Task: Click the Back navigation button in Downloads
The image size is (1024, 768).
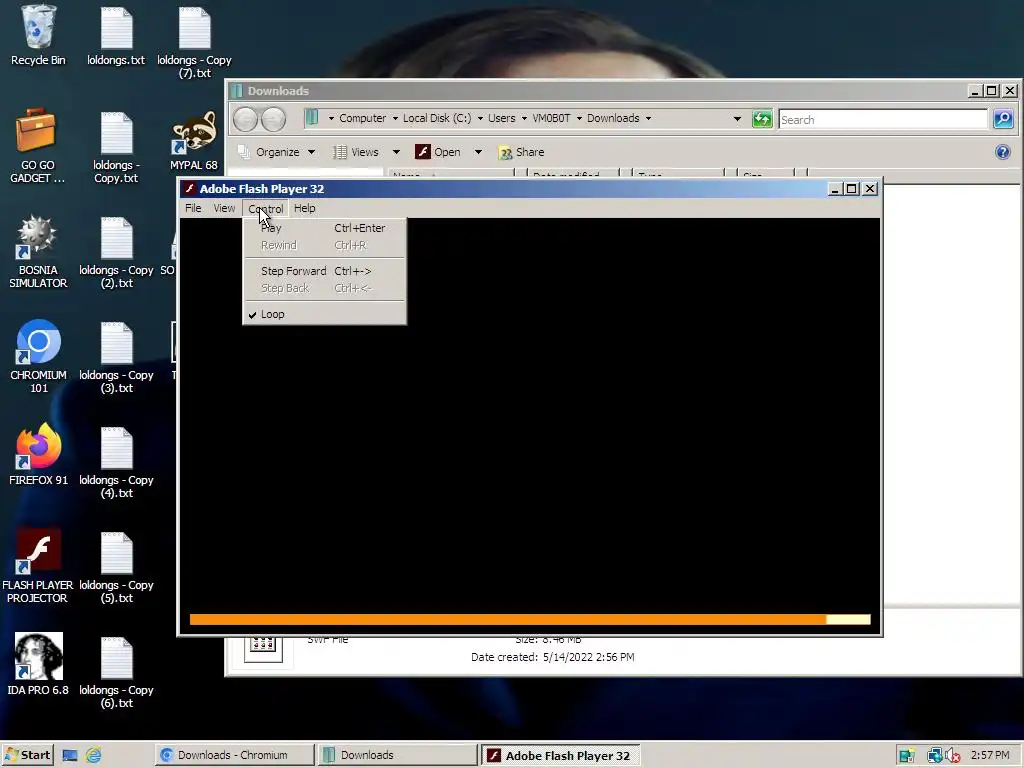Action: [x=246, y=119]
